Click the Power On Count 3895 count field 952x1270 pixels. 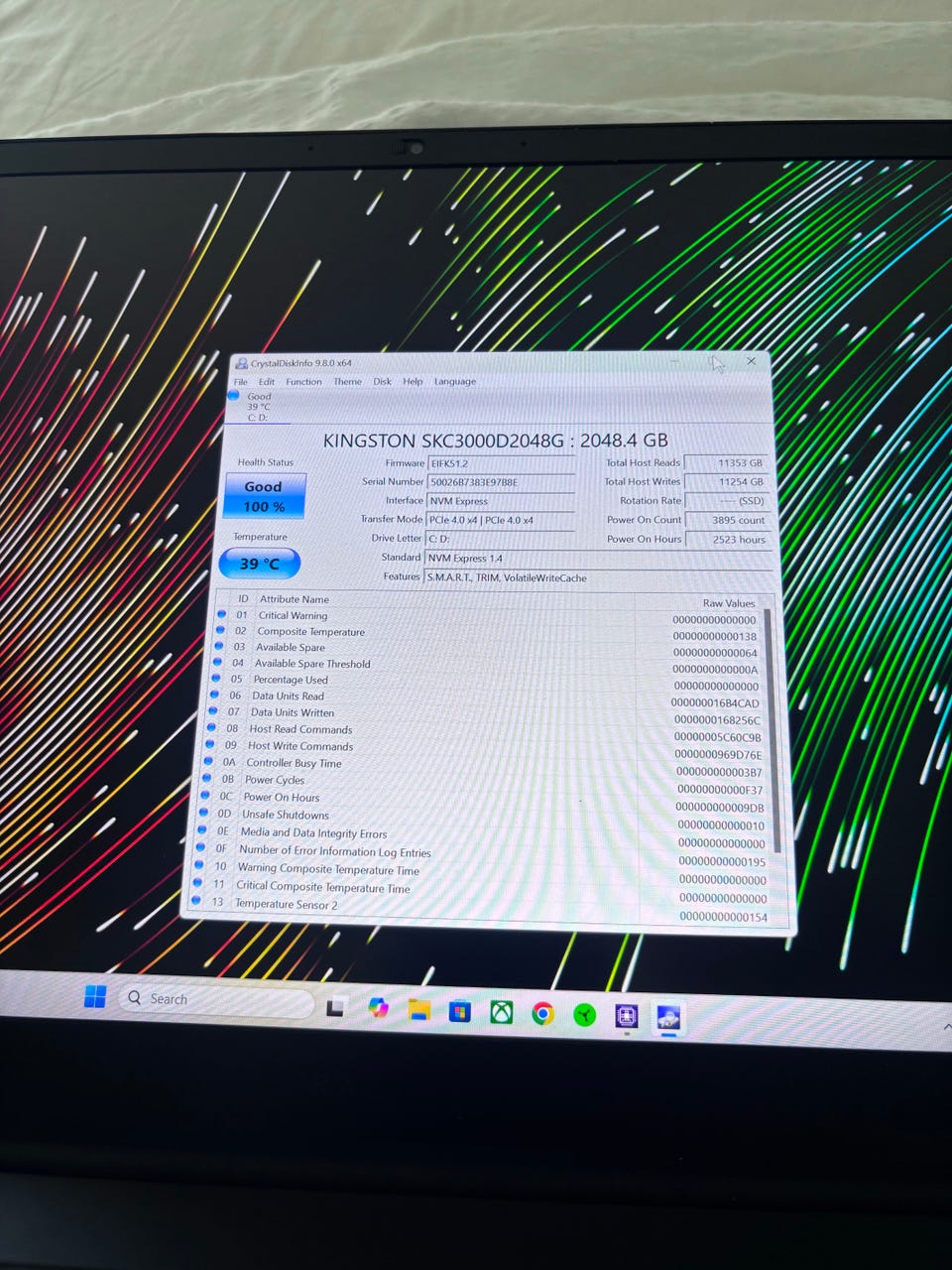click(x=728, y=520)
